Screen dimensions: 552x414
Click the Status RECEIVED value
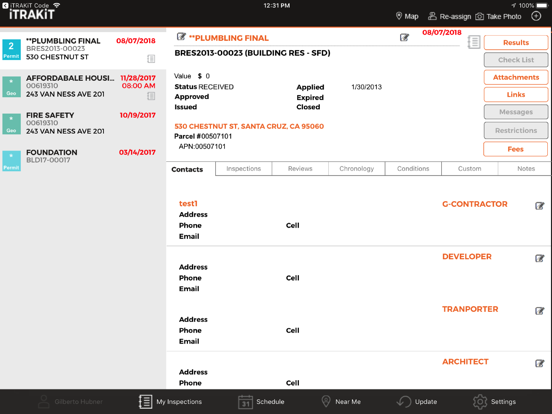(x=216, y=87)
